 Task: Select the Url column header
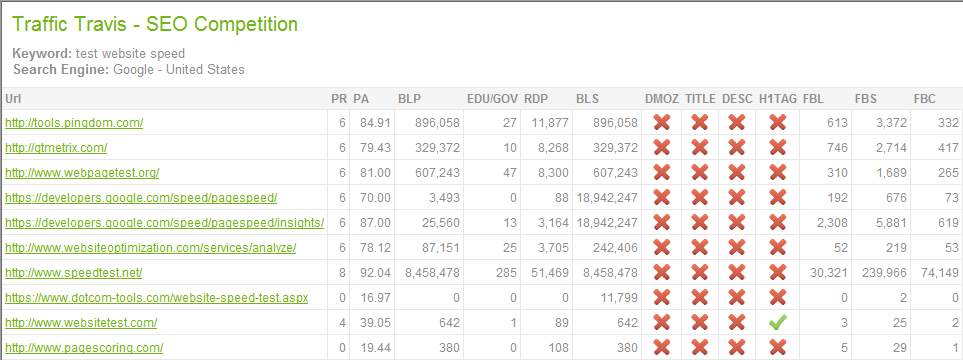point(13,99)
